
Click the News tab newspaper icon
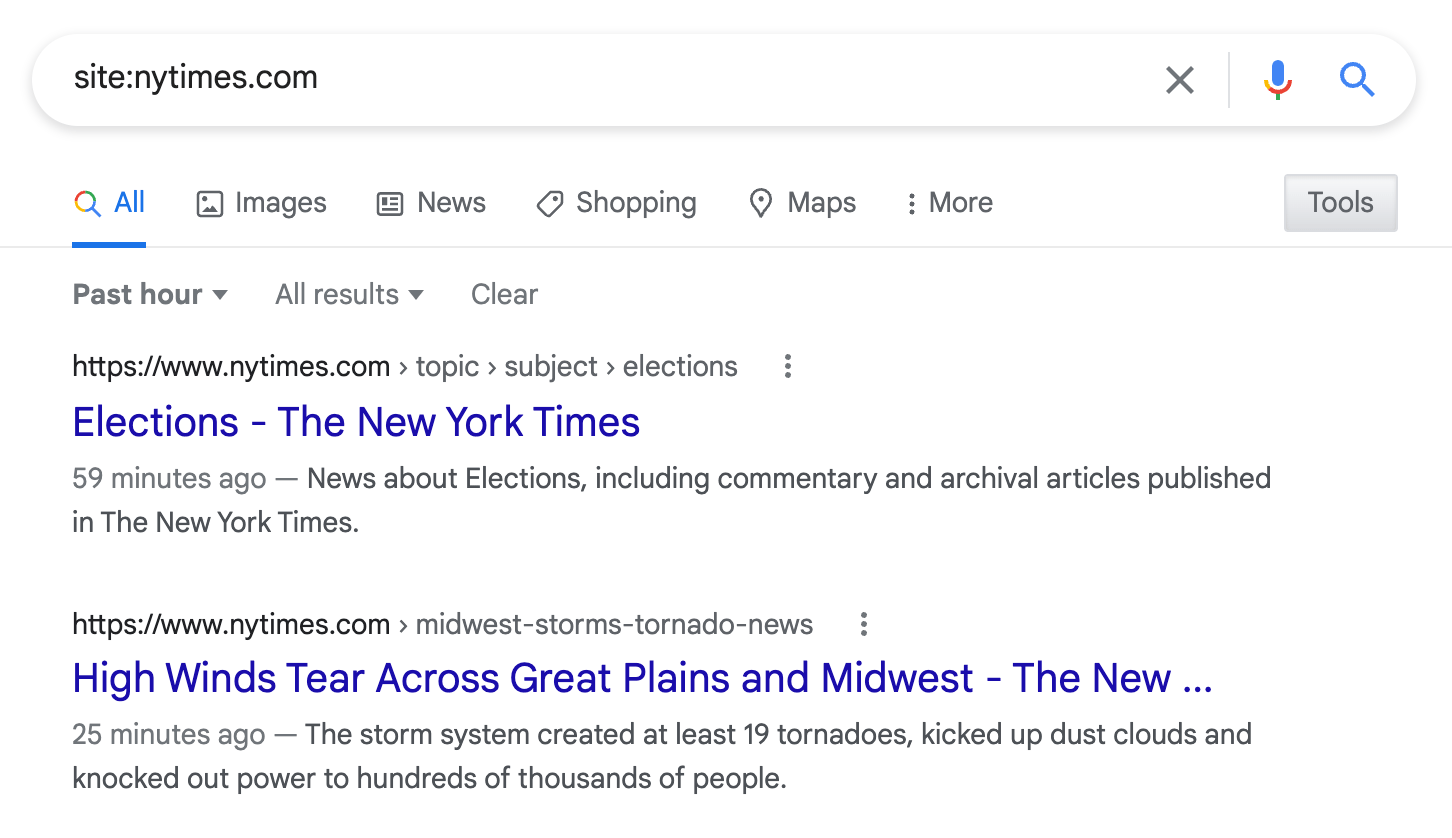point(390,203)
